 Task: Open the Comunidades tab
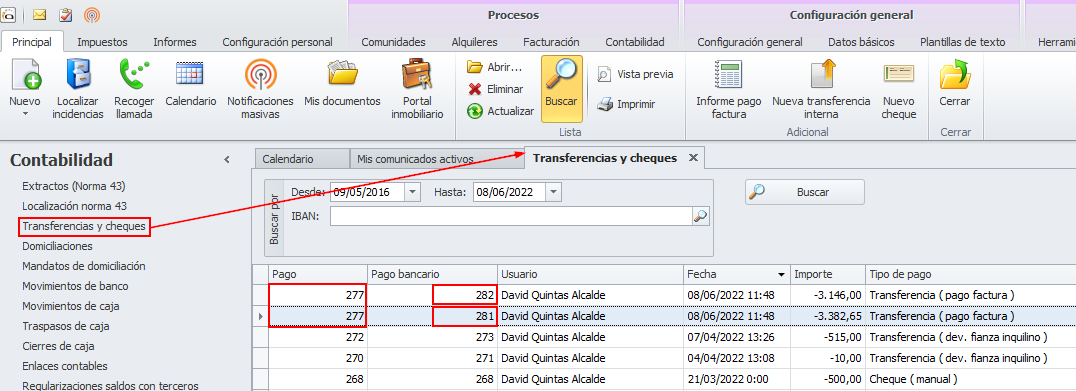pos(393,42)
